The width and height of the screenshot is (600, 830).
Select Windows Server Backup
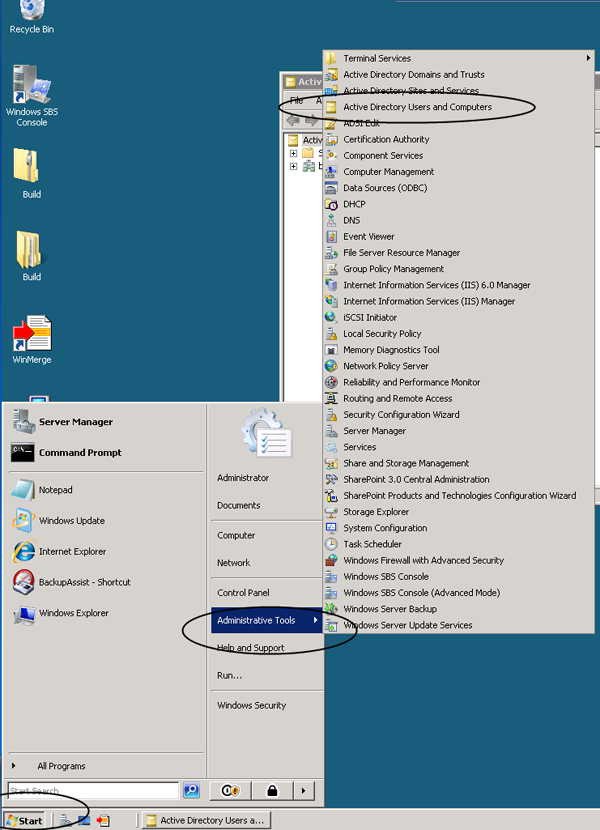(x=459, y=609)
